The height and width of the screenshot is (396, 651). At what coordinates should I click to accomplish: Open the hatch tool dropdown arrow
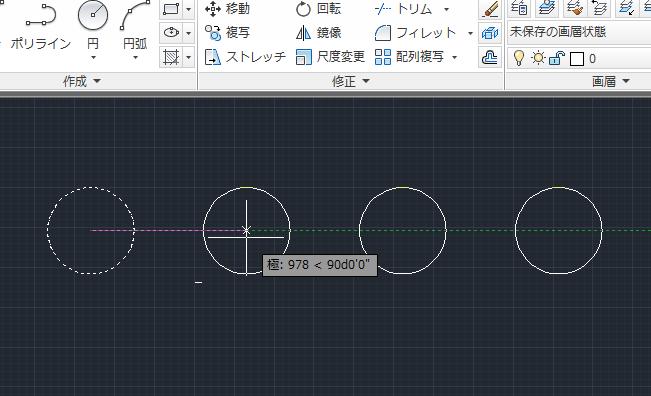188,57
